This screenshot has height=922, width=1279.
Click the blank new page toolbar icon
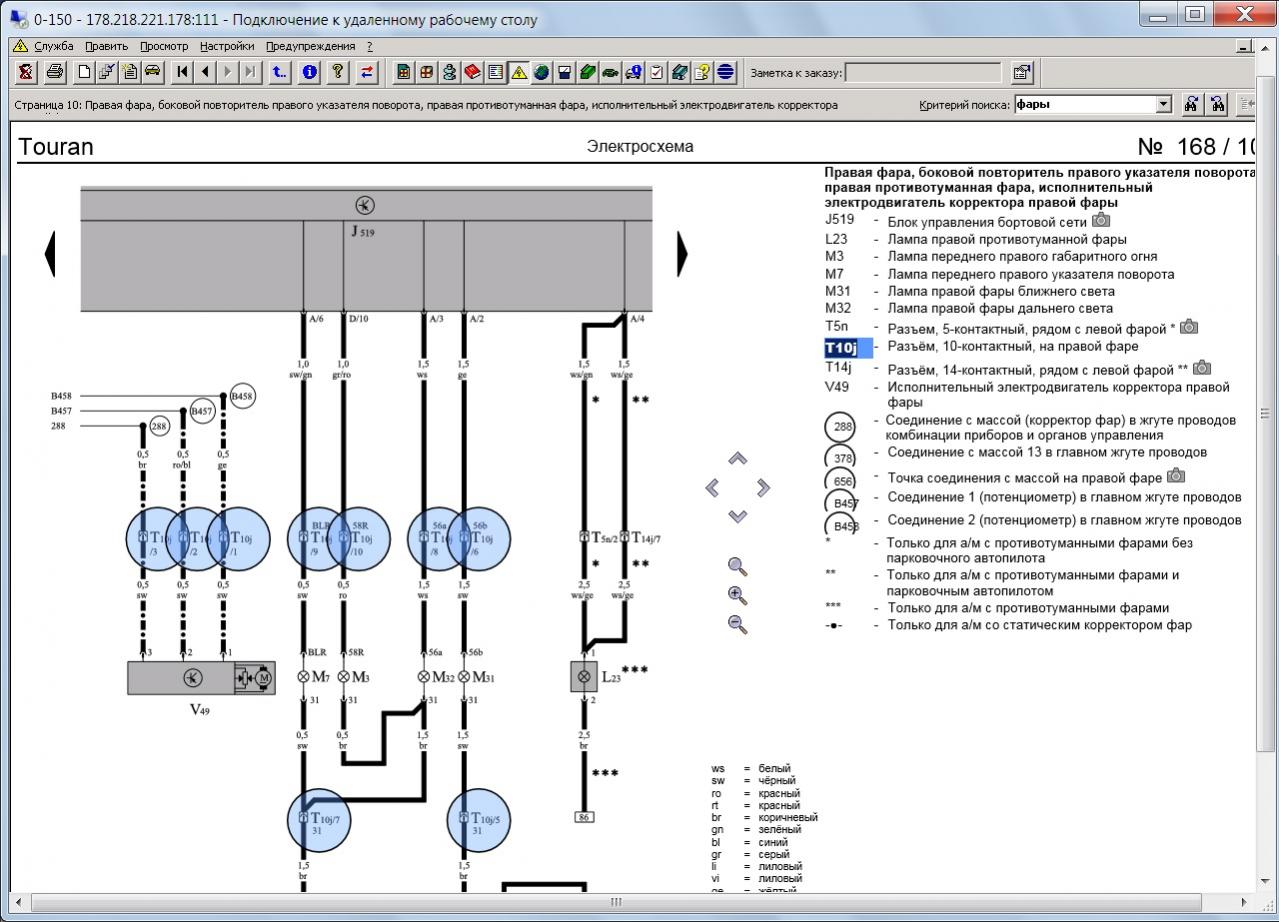click(84, 72)
